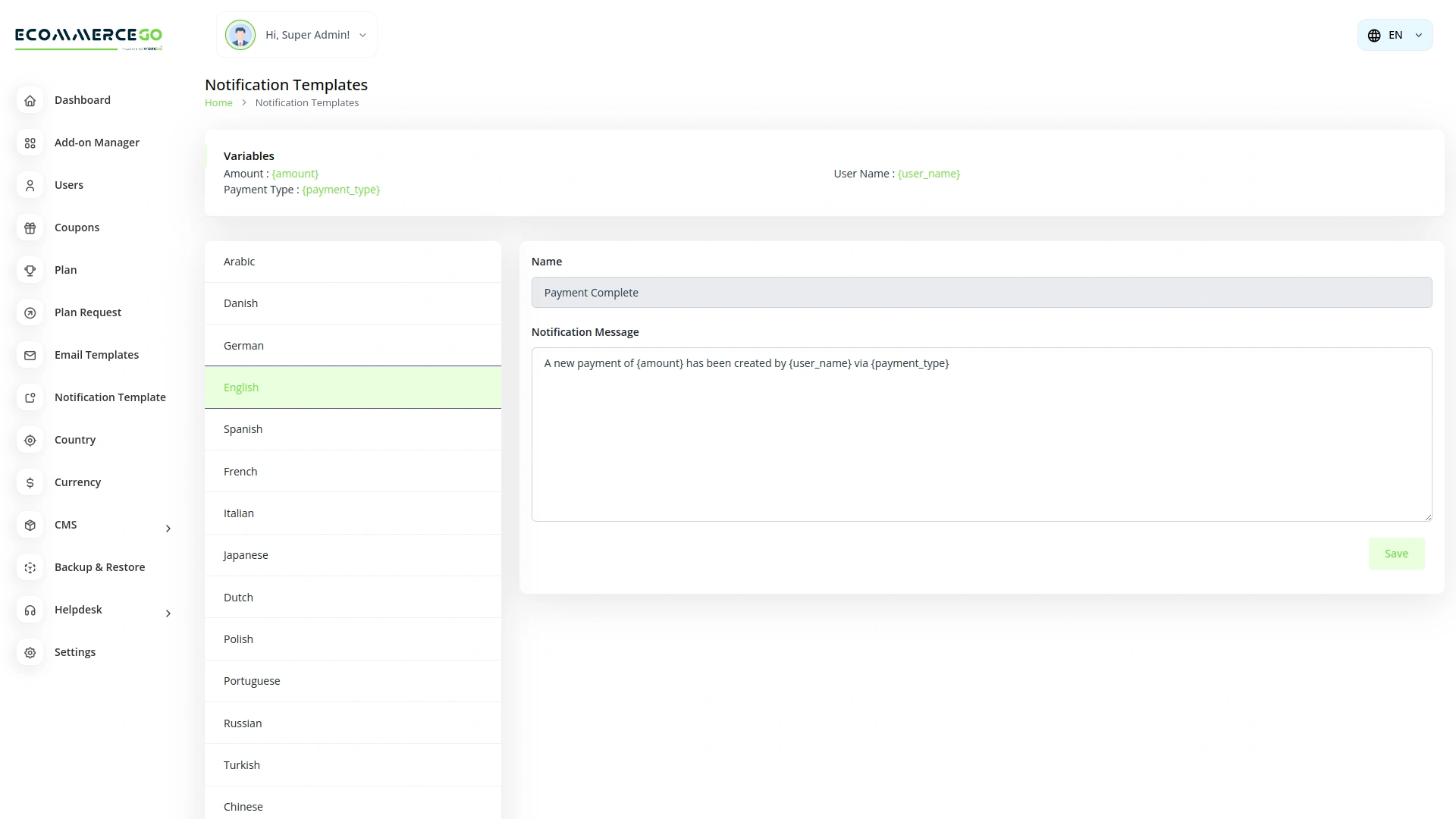Open the Dashboard page via its home icon
1456x819 pixels.
pyautogui.click(x=30, y=100)
